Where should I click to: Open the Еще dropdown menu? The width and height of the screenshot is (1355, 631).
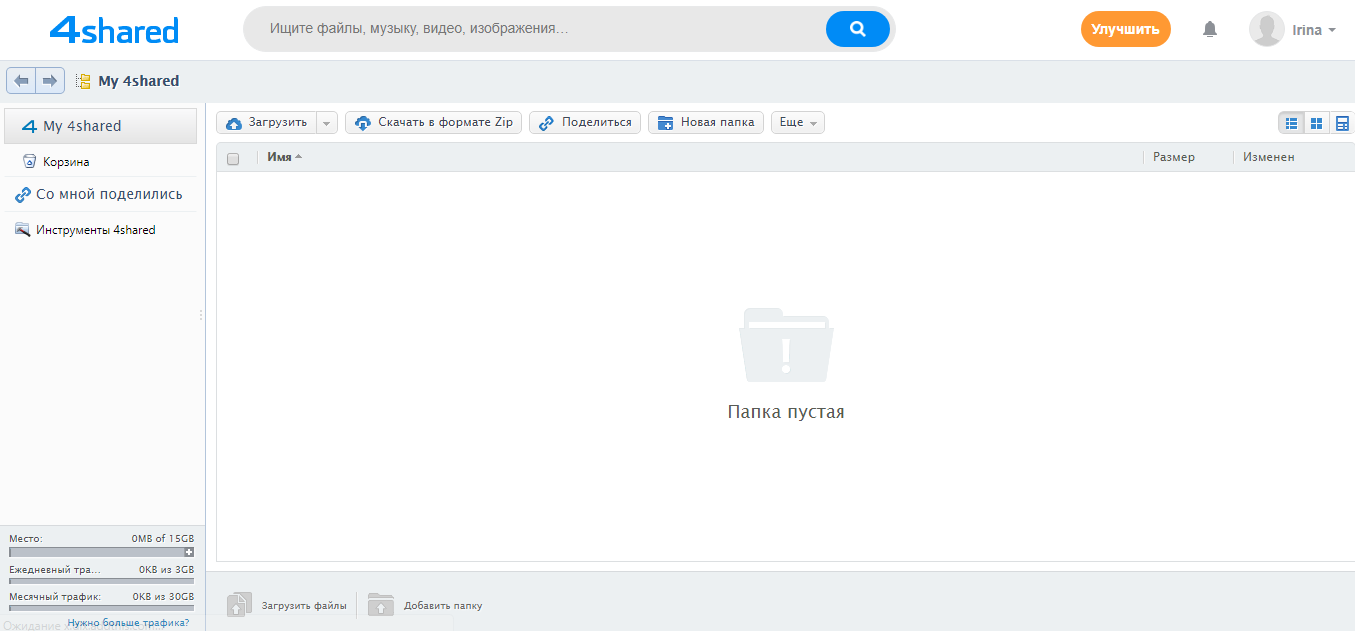click(797, 122)
